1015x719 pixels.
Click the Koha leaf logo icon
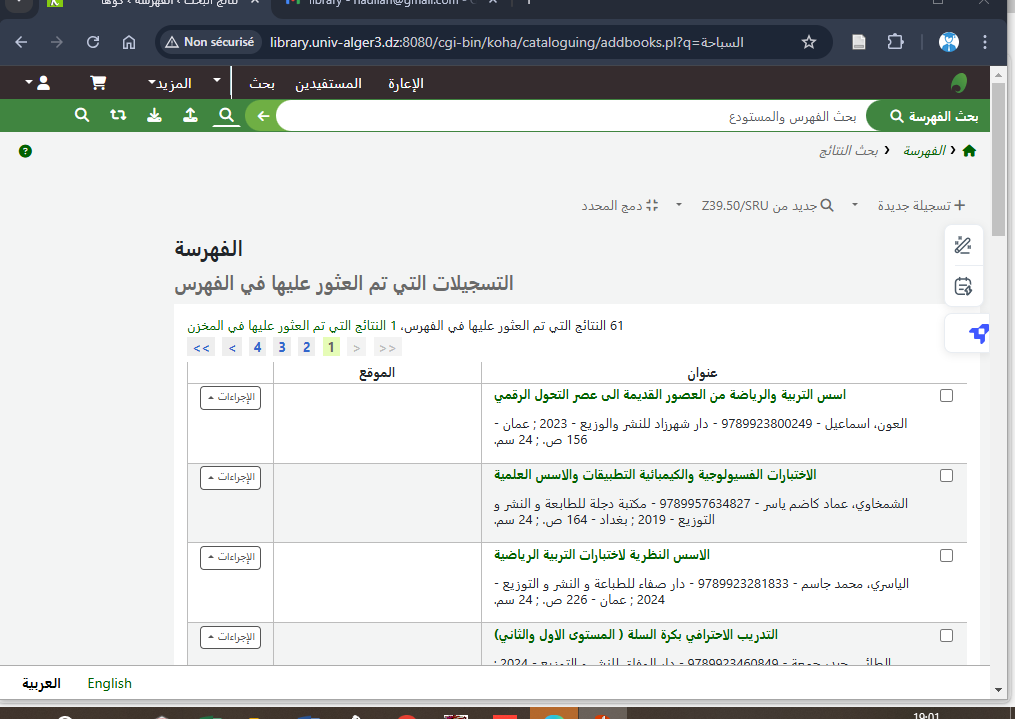click(x=958, y=83)
